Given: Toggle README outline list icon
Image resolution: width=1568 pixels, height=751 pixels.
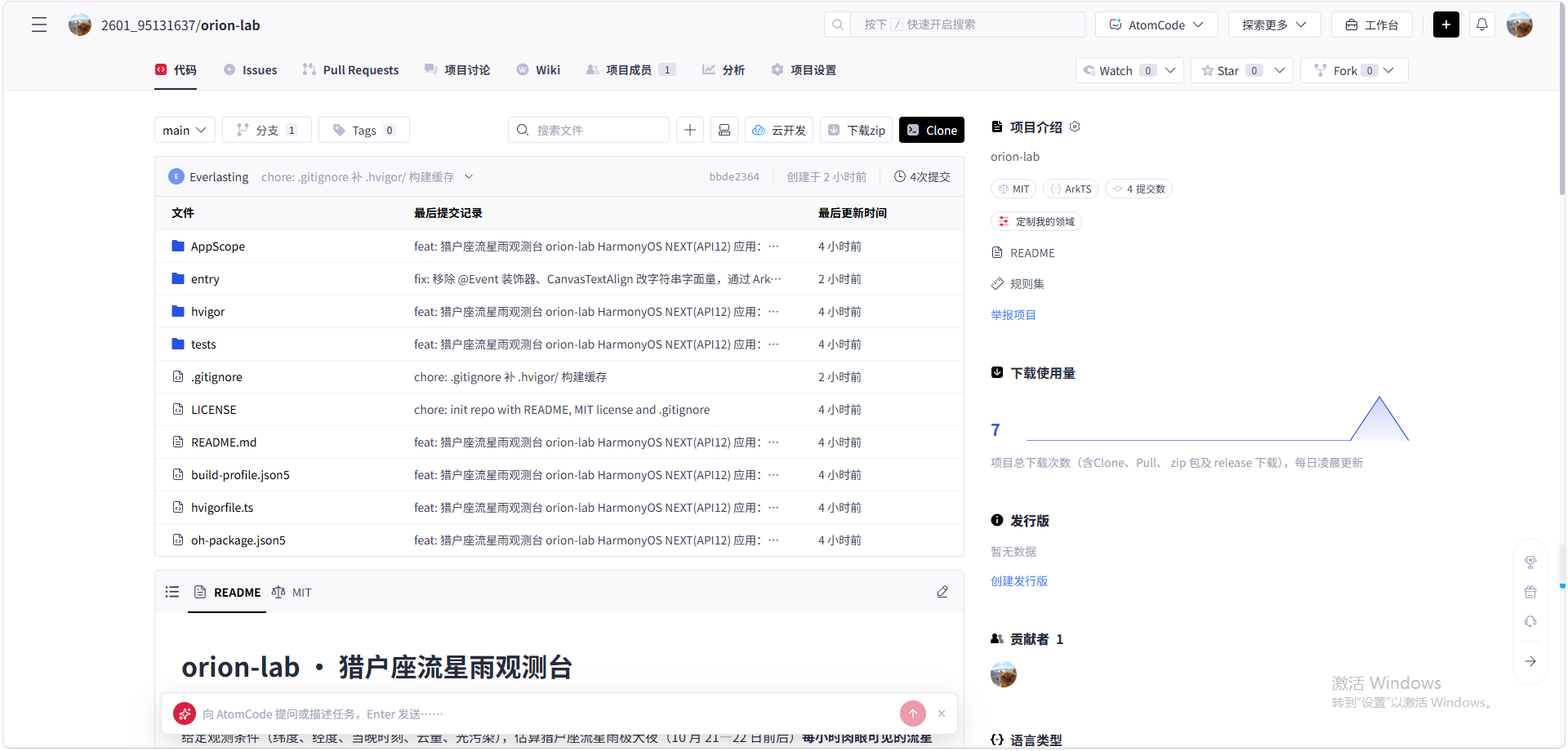Looking at the screenshot, I should click(x=172, y=592).
